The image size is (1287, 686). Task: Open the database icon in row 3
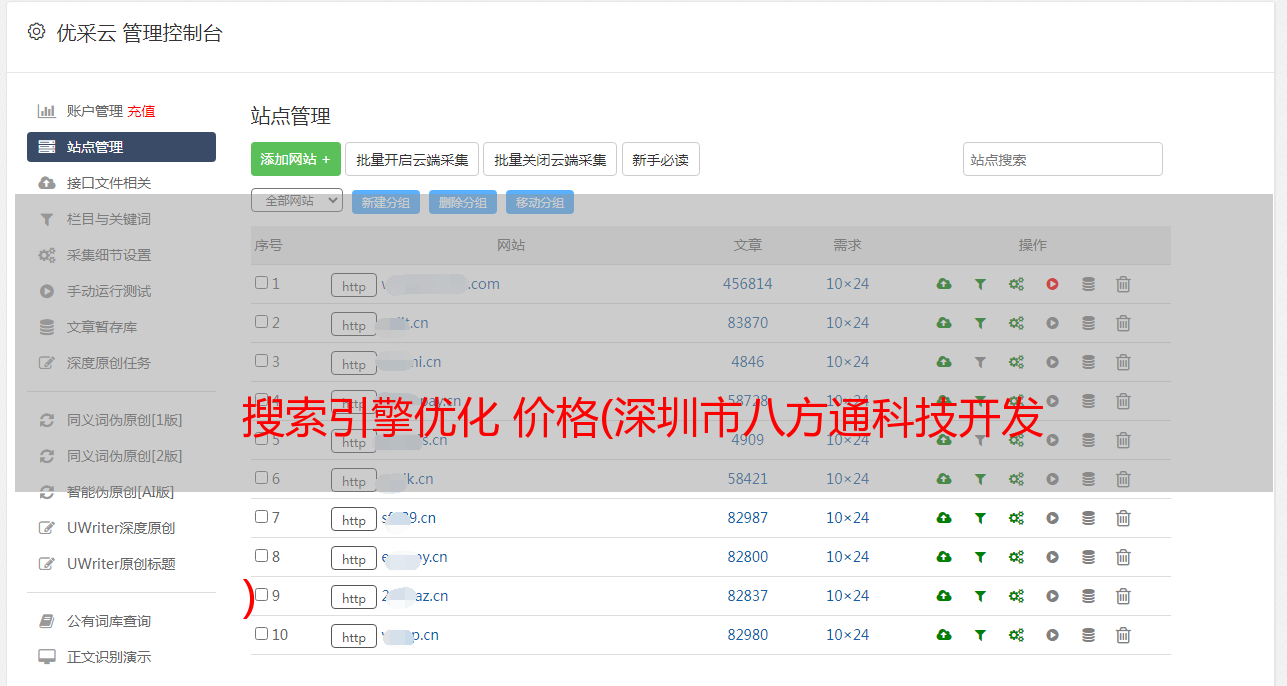1088,362
